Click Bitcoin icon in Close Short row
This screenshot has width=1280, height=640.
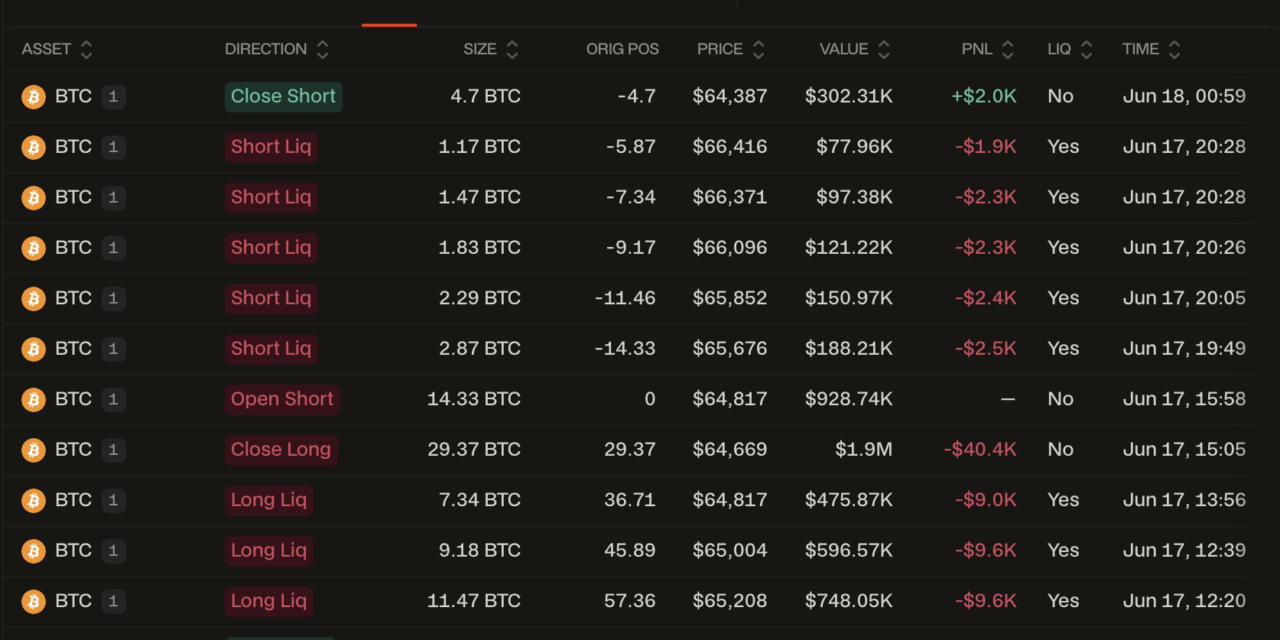34,97
